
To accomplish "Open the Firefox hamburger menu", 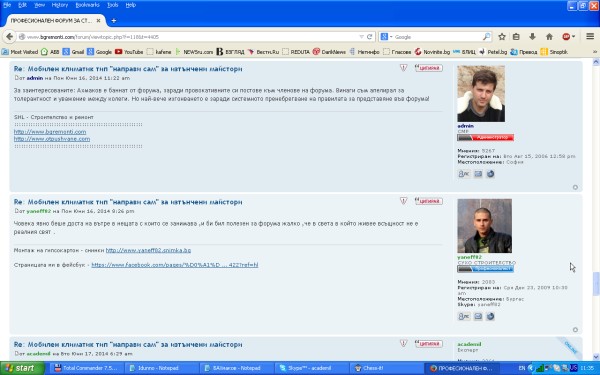I will [x=590, y=36].
